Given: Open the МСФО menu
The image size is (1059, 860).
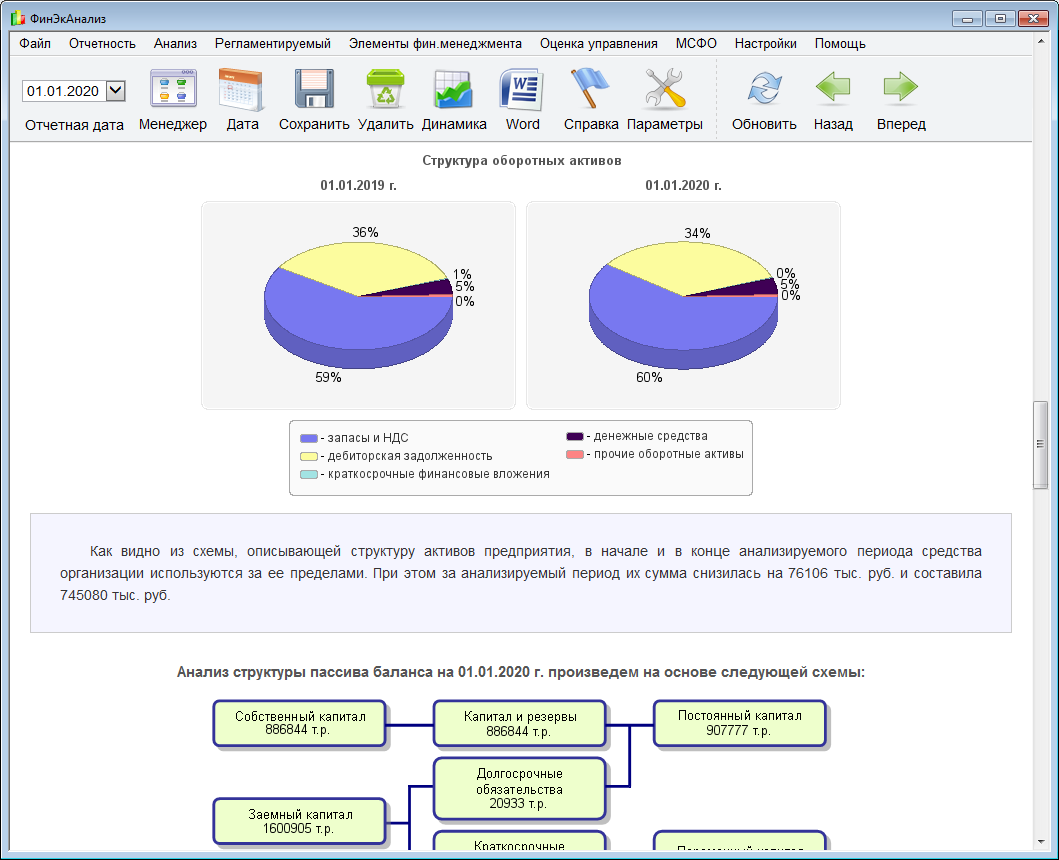Looking at the screenshot, I should point(696,44).
